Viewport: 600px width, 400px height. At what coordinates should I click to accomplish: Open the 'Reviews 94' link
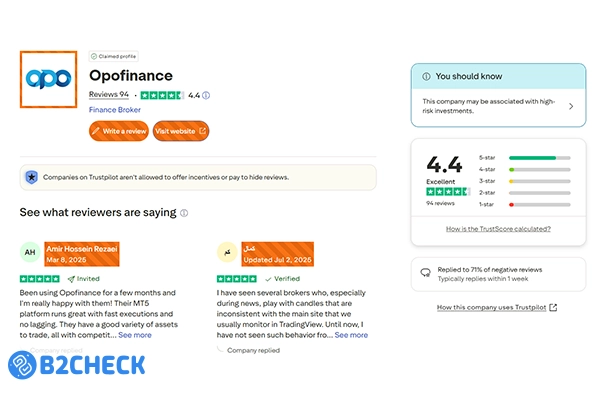pos(110,95)
